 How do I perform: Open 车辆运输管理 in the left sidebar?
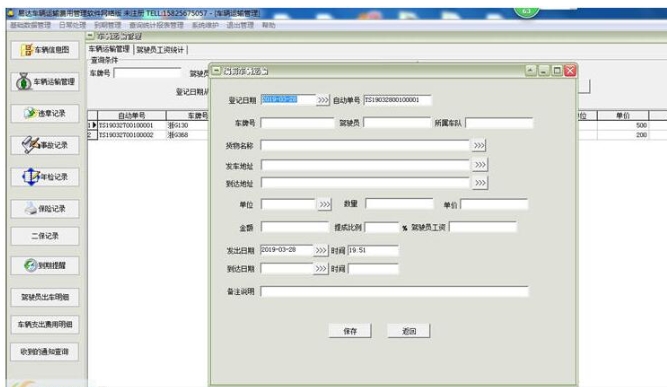point(45,82)
